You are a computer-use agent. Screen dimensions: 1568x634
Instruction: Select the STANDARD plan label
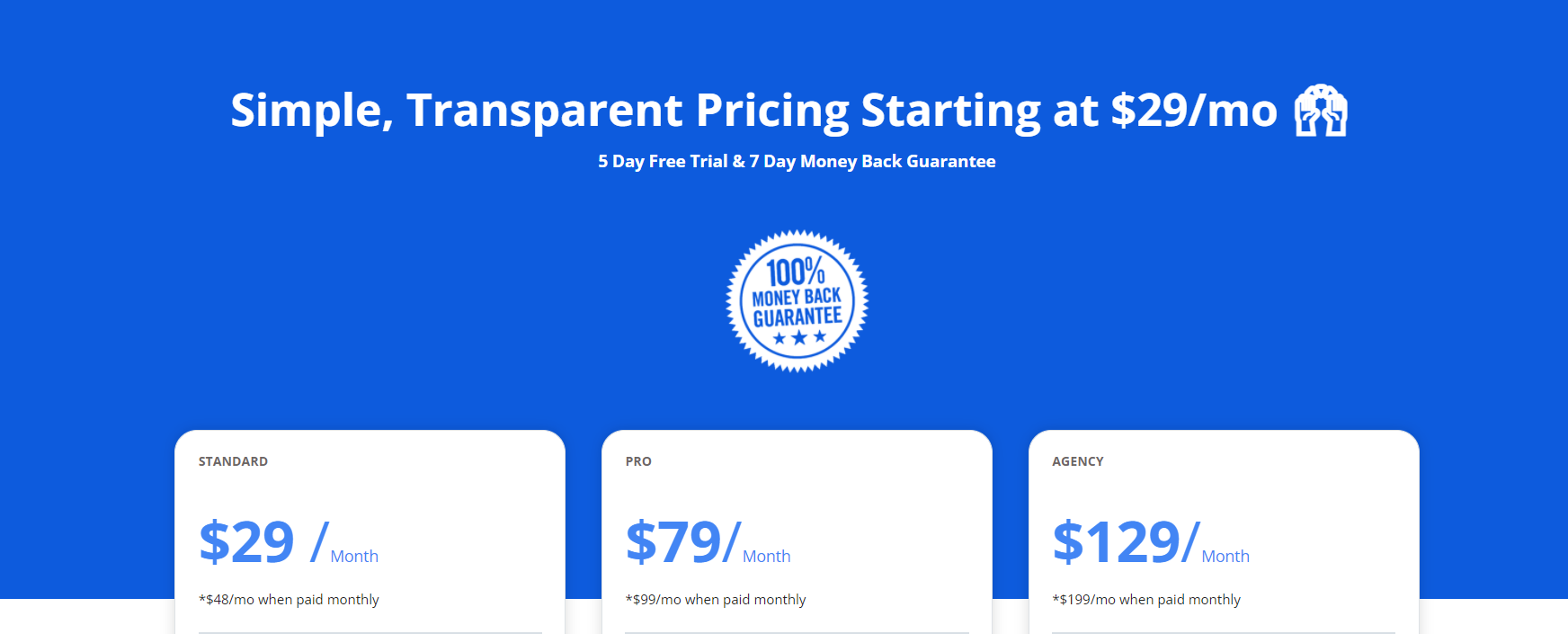[233, 460]
